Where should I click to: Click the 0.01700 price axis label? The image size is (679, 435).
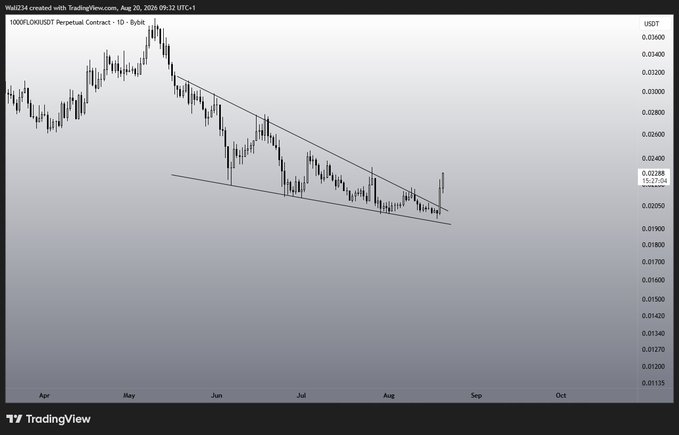pos(653,262)
